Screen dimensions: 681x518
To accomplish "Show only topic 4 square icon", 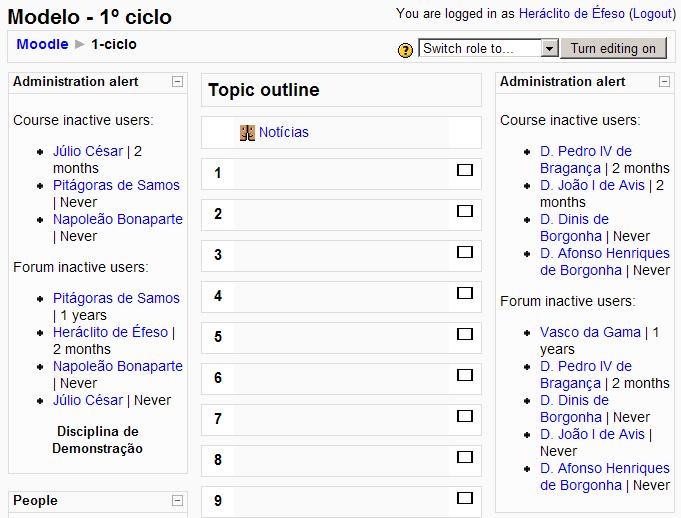I will pyautogui.click(x=464, y=294).
